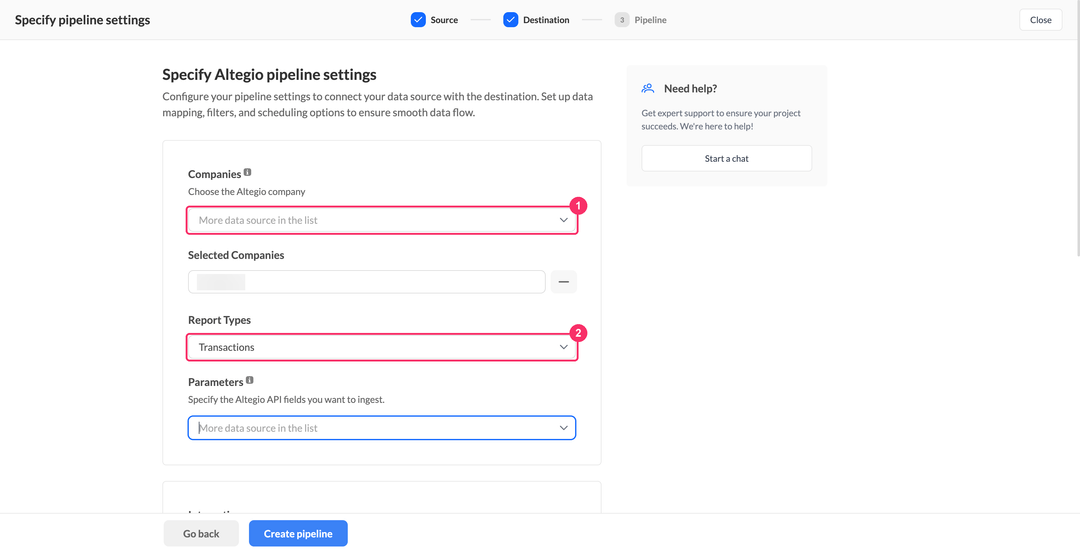Click the 'Selected Companies' label
The width and height of the screenshot is (1080, 553).
coord(236,255)
